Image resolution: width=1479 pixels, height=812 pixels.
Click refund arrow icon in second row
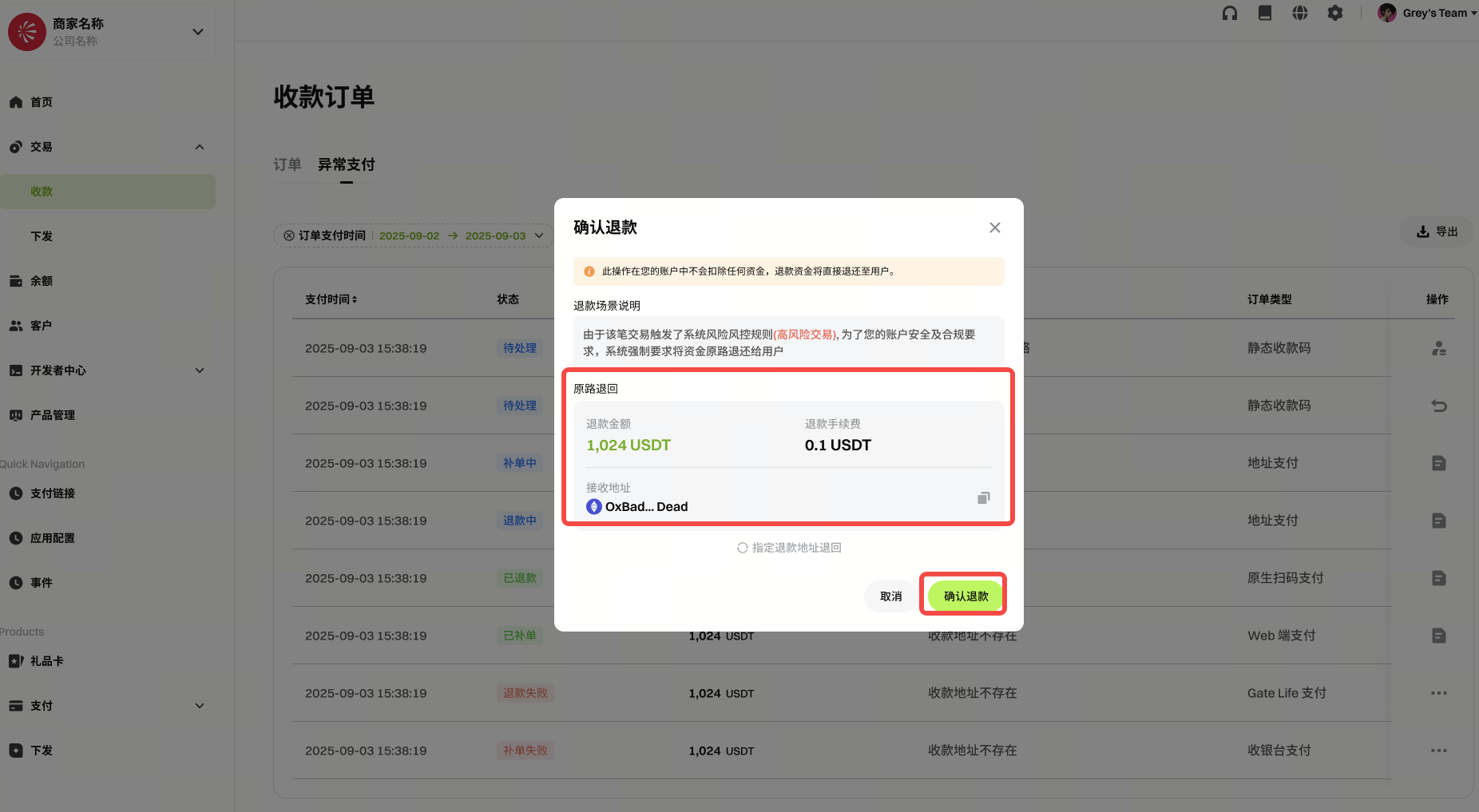pos(1438,406)
